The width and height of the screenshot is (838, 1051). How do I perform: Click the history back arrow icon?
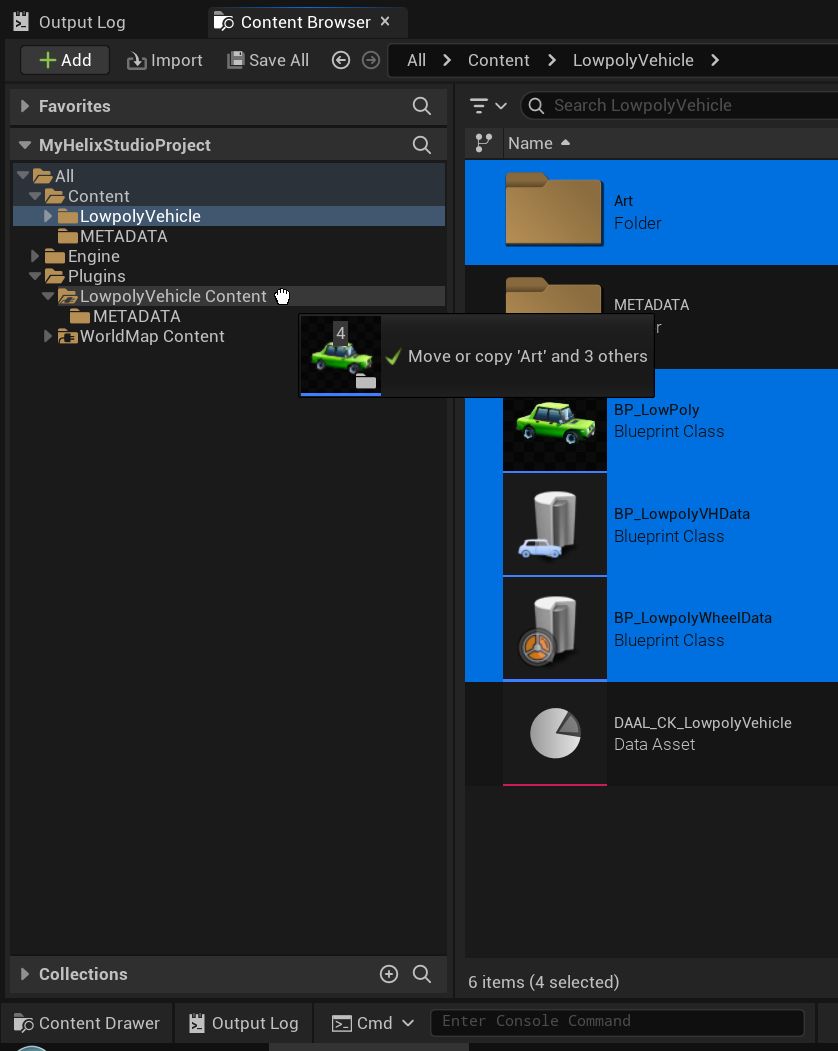click(x=341, y=60)
